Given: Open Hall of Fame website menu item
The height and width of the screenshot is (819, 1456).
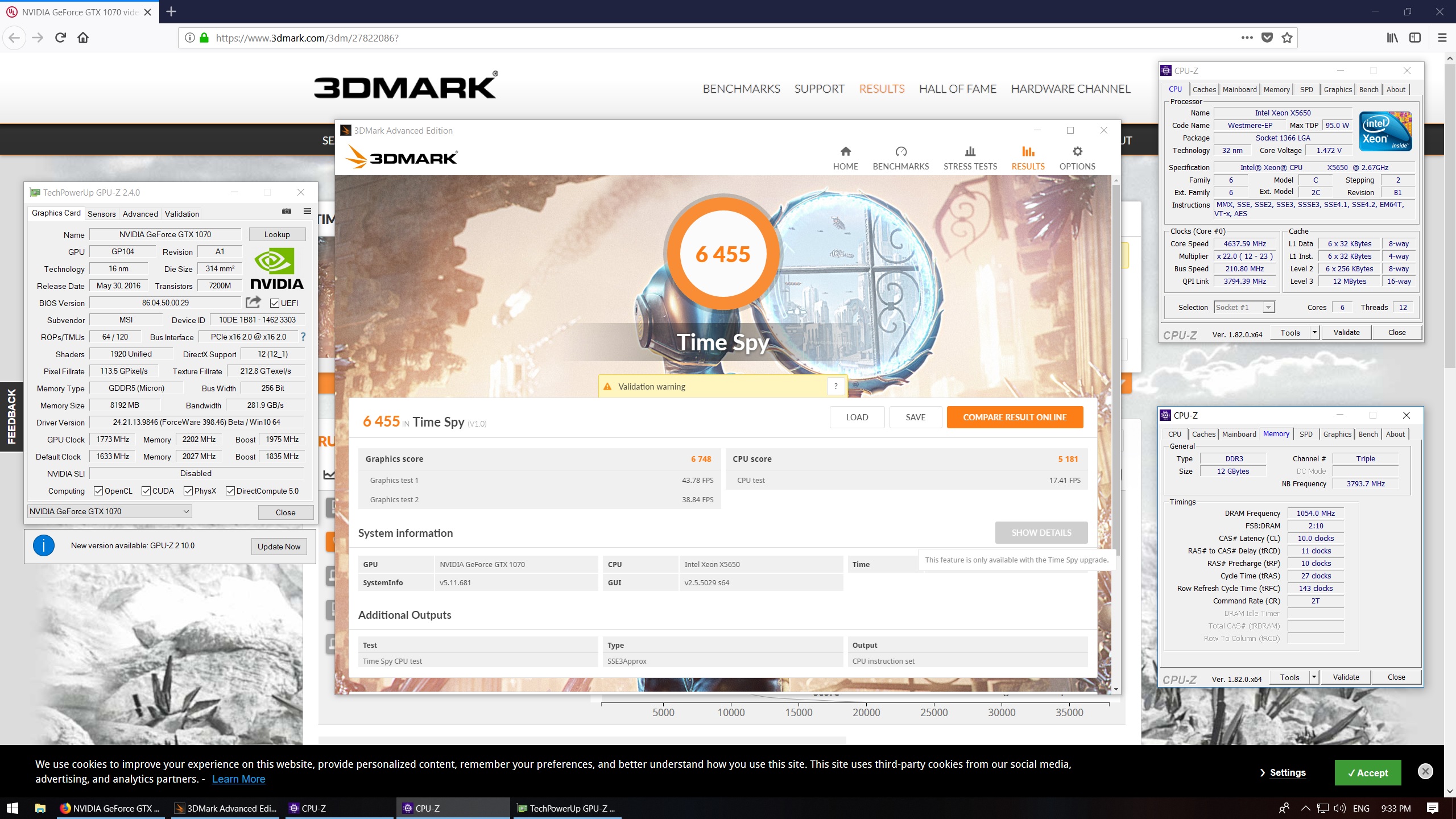Looking at the screenshot, I should [958, 89].
